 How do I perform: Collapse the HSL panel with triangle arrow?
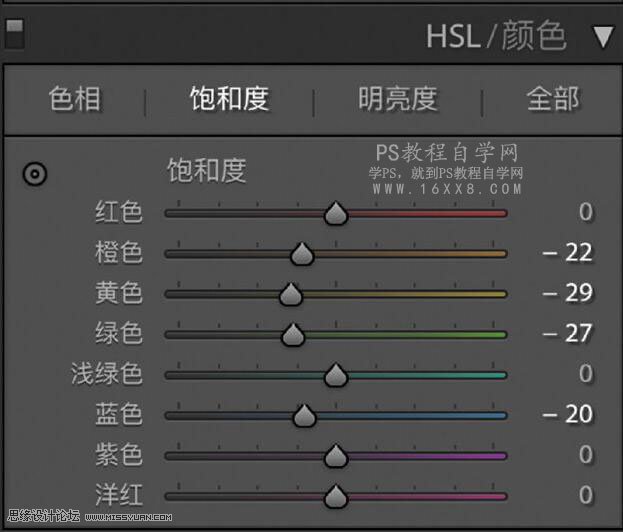pyautogui.click(x=602, y=38)
